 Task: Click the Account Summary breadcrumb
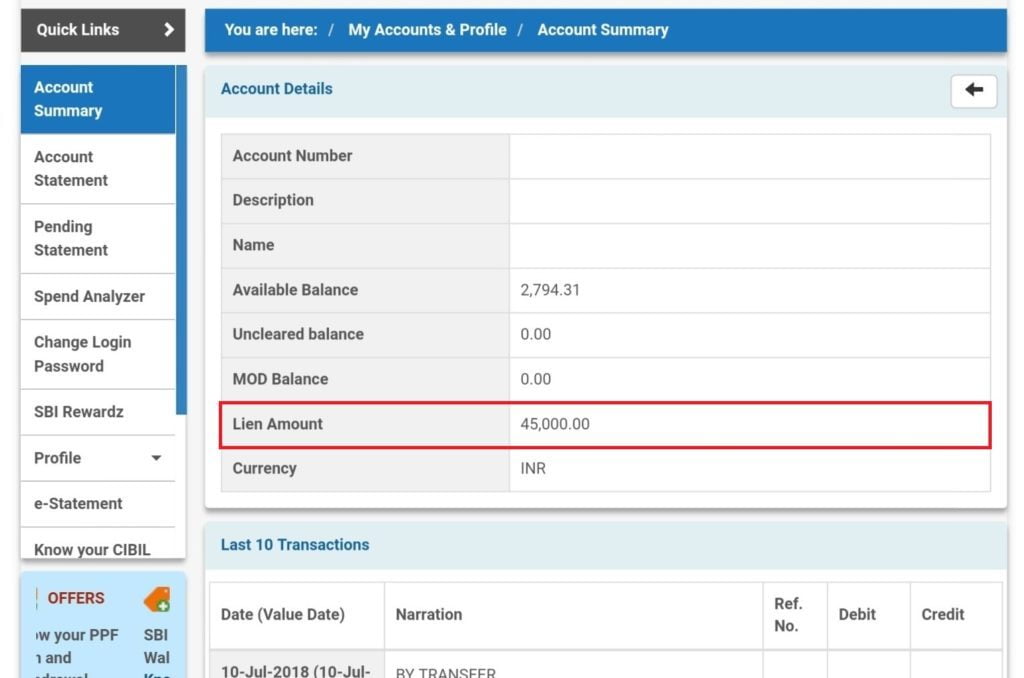pyautogui.click(x=603, y=30)
